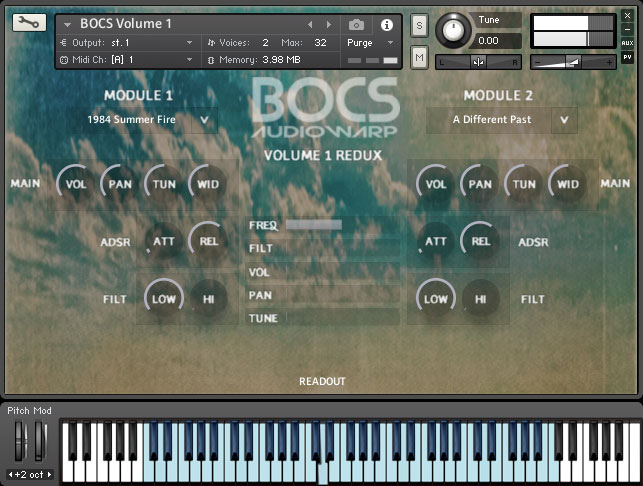Image resolution: width=643 pixels, height=486 pixels.
Task: Click Module 2 WID knob
Action: (x=568, y=184)
